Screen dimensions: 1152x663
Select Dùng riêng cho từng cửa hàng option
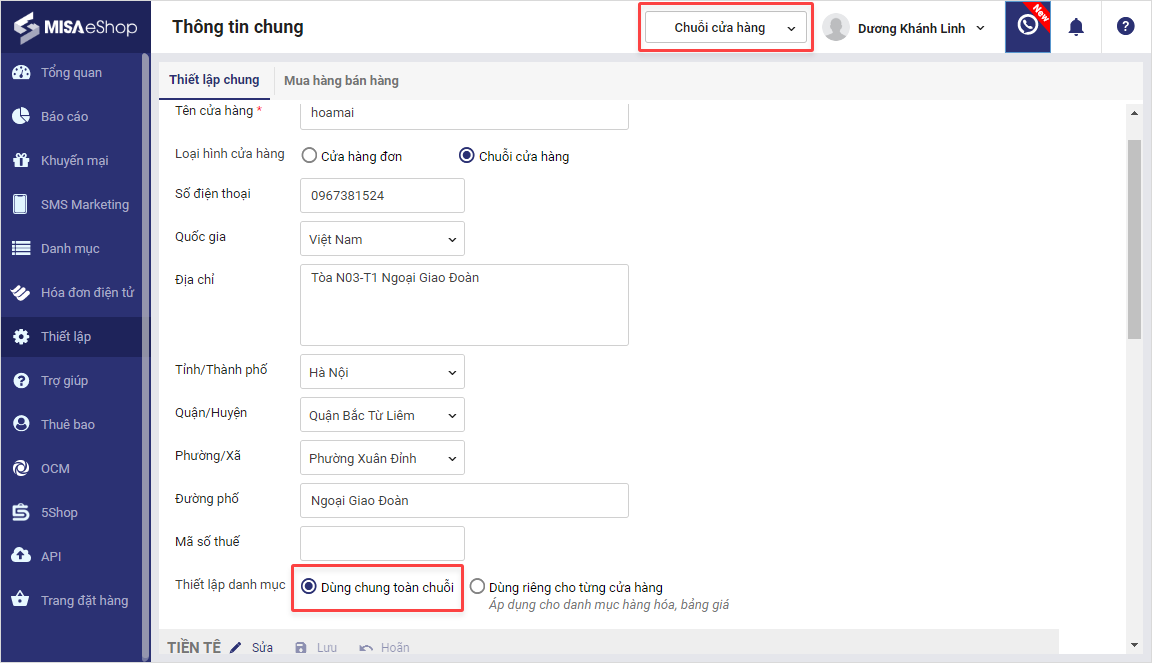(478, 587)
